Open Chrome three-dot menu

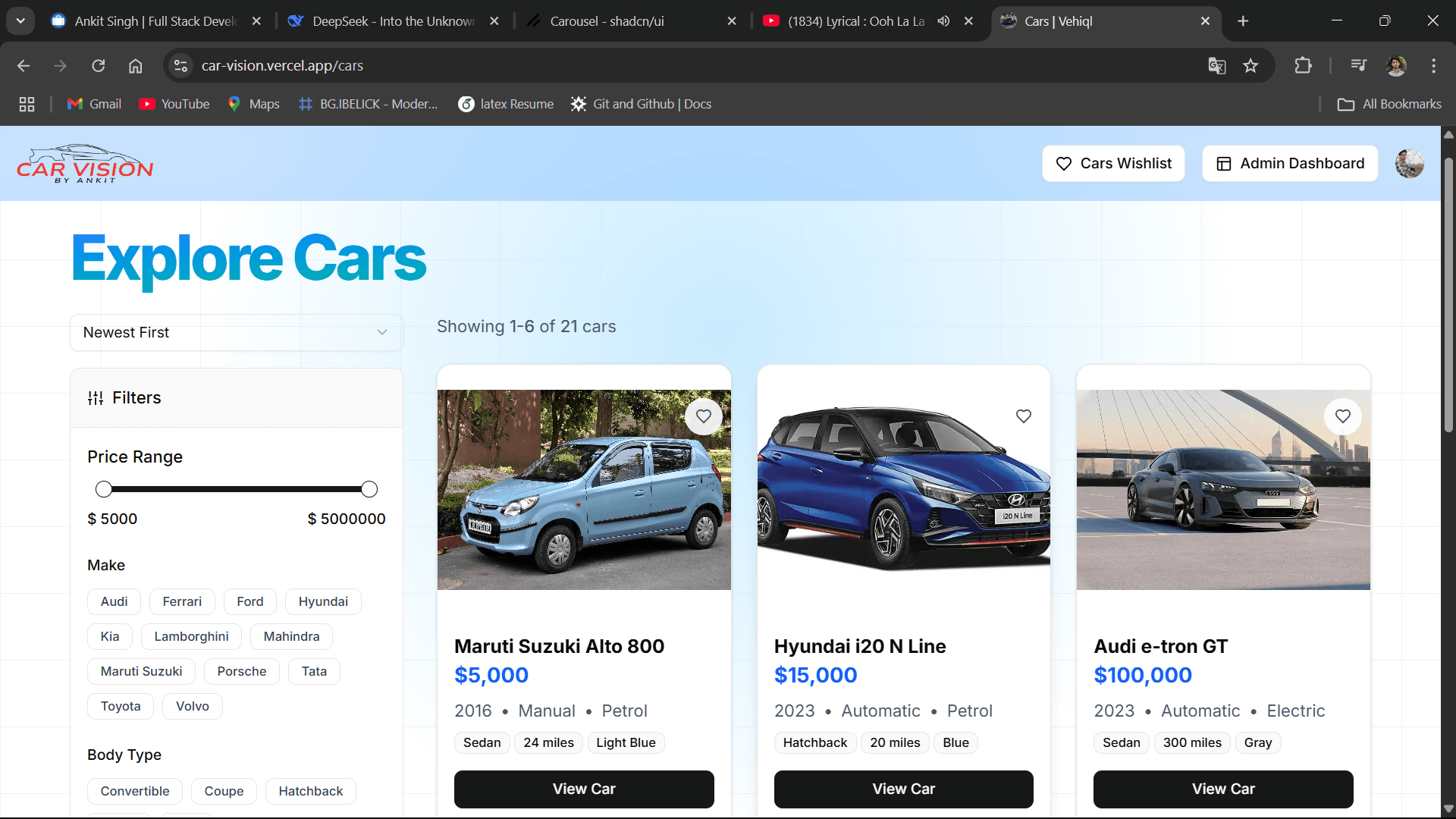(1433, 66)
